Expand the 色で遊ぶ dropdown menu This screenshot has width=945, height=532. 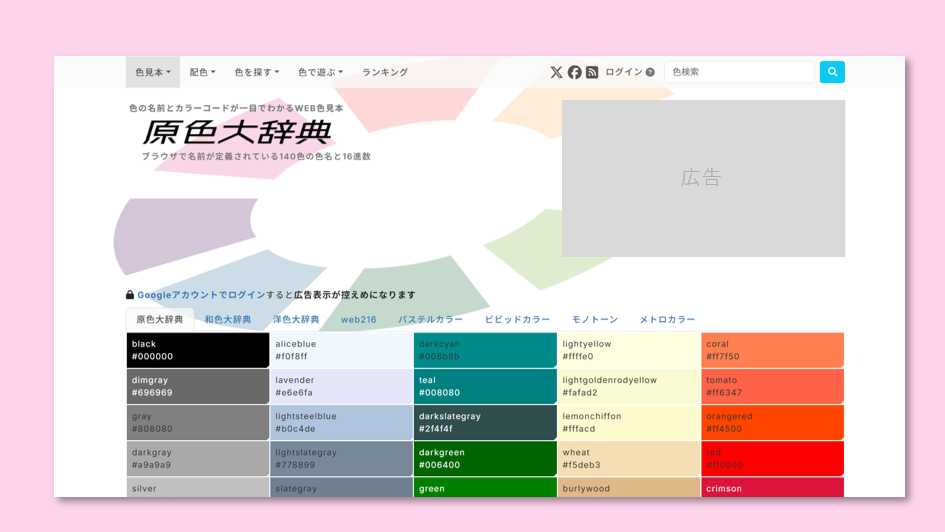point(320,72)
